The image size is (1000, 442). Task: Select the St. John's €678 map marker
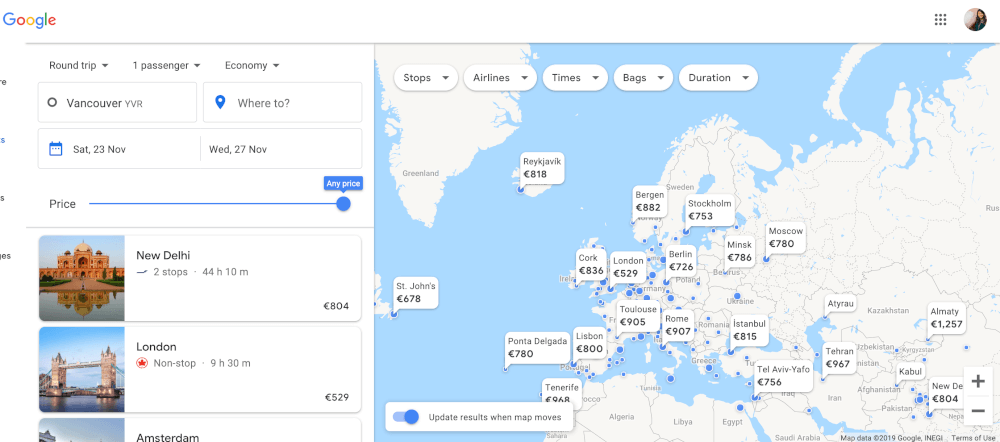click(416, 292)
